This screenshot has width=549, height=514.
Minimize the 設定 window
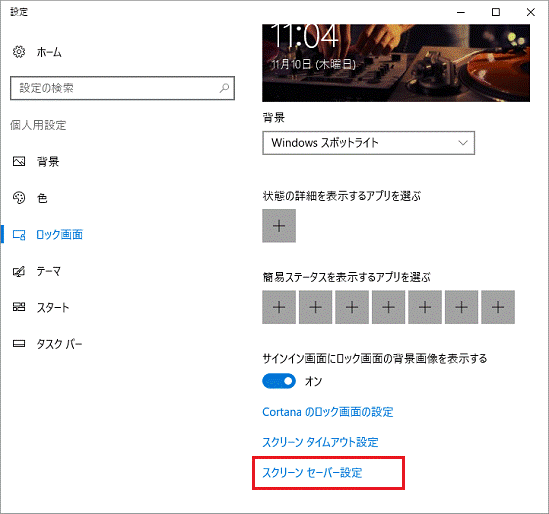click(x=461, y=12)
